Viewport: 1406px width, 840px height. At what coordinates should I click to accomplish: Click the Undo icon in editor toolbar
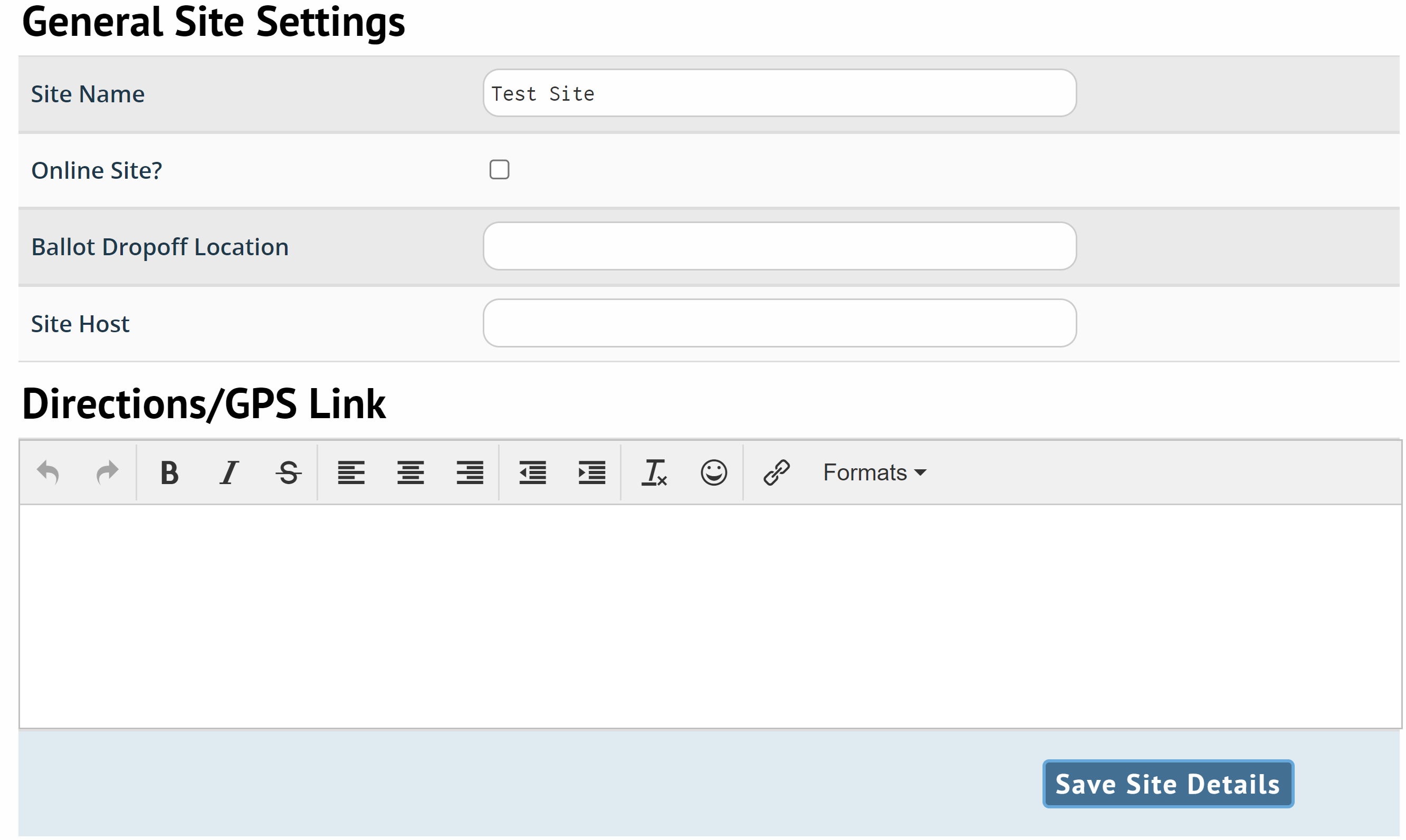48,473
